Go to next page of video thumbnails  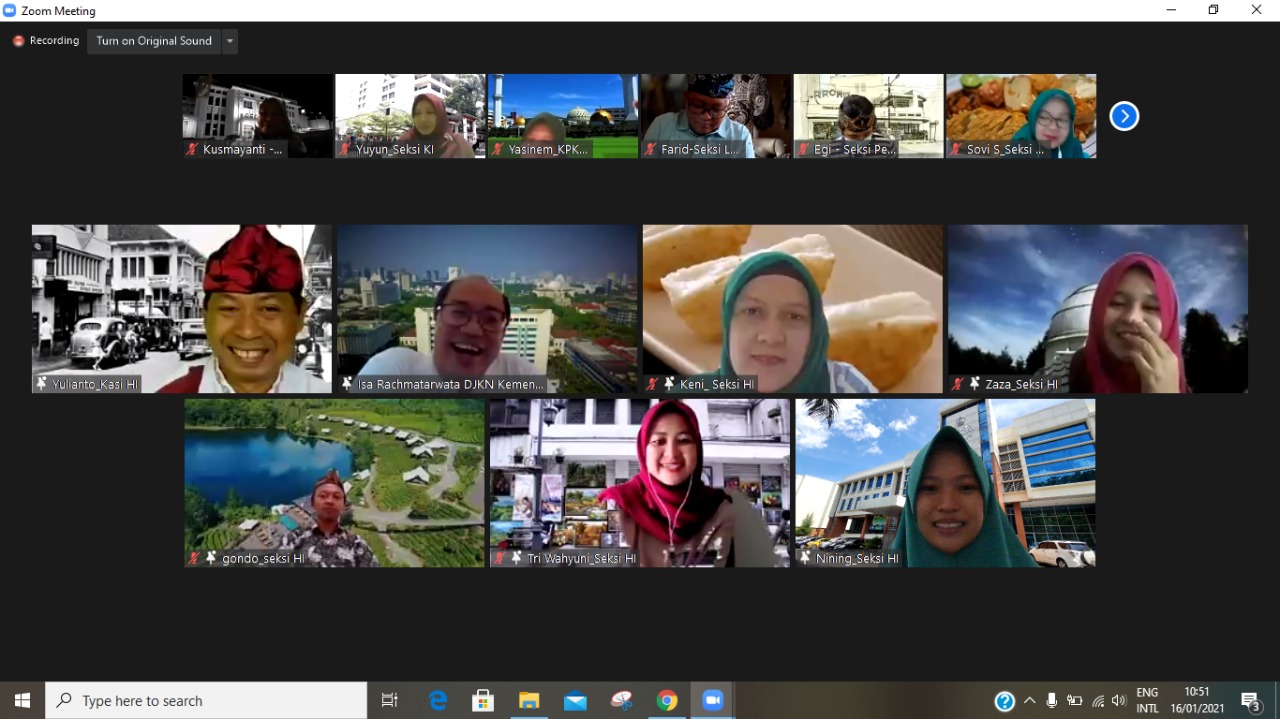pos(1124,117)
